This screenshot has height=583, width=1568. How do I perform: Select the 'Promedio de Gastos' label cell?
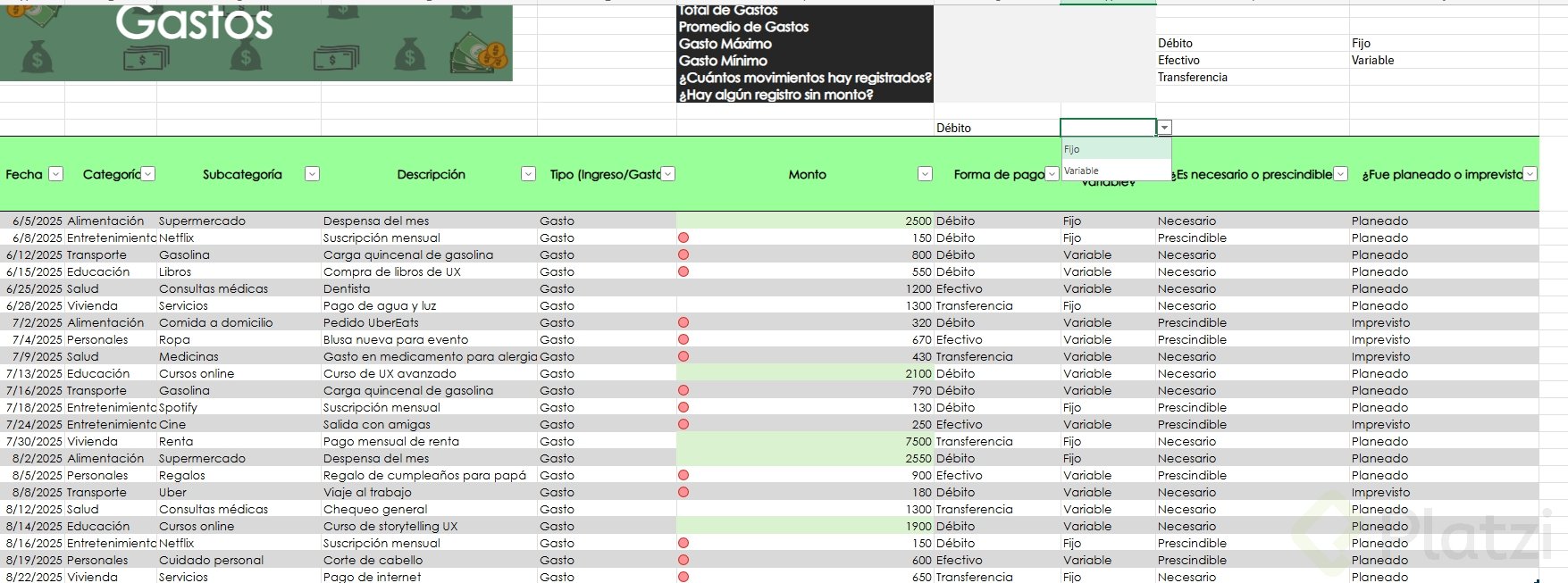[805, 27]
